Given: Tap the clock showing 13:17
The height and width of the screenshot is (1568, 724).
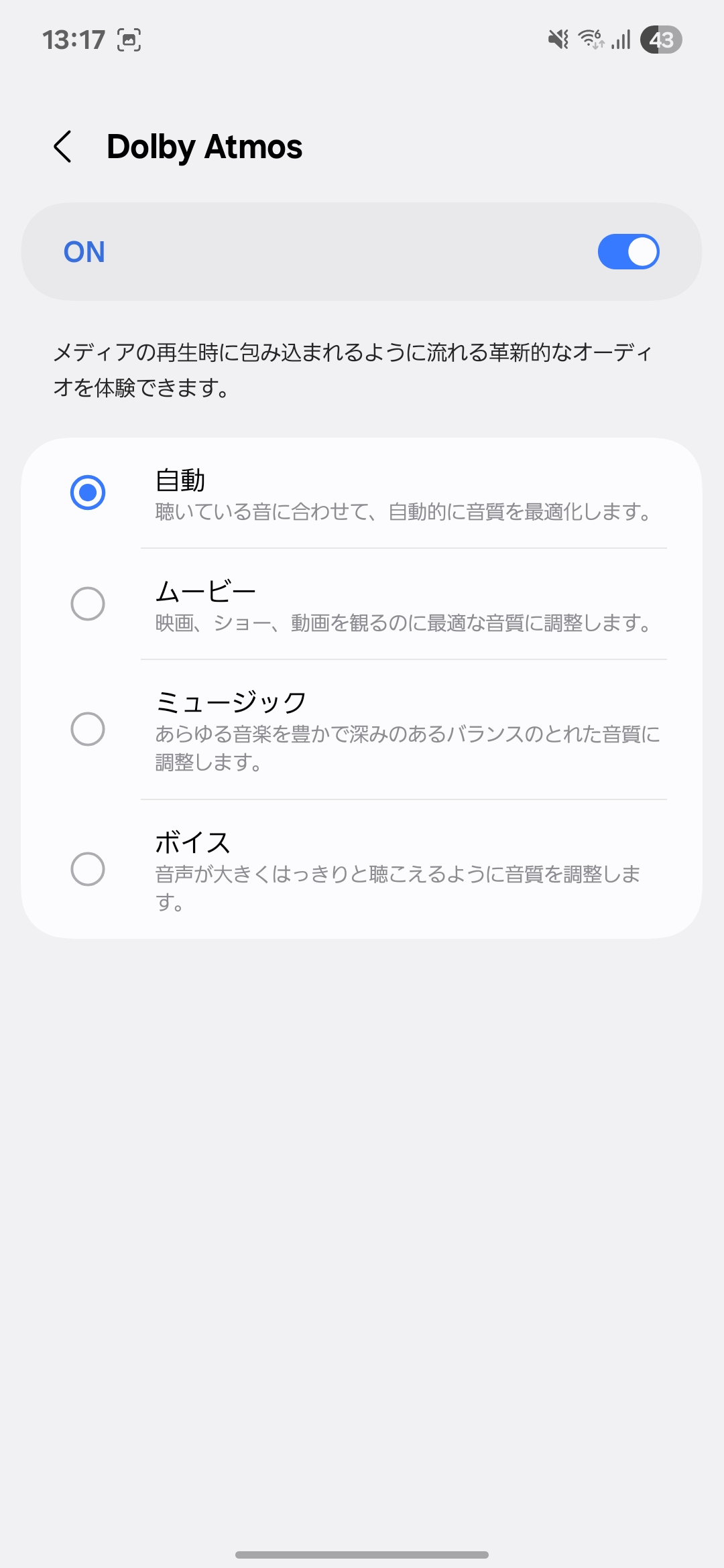Looking at the screenshot, I should 74,40.
